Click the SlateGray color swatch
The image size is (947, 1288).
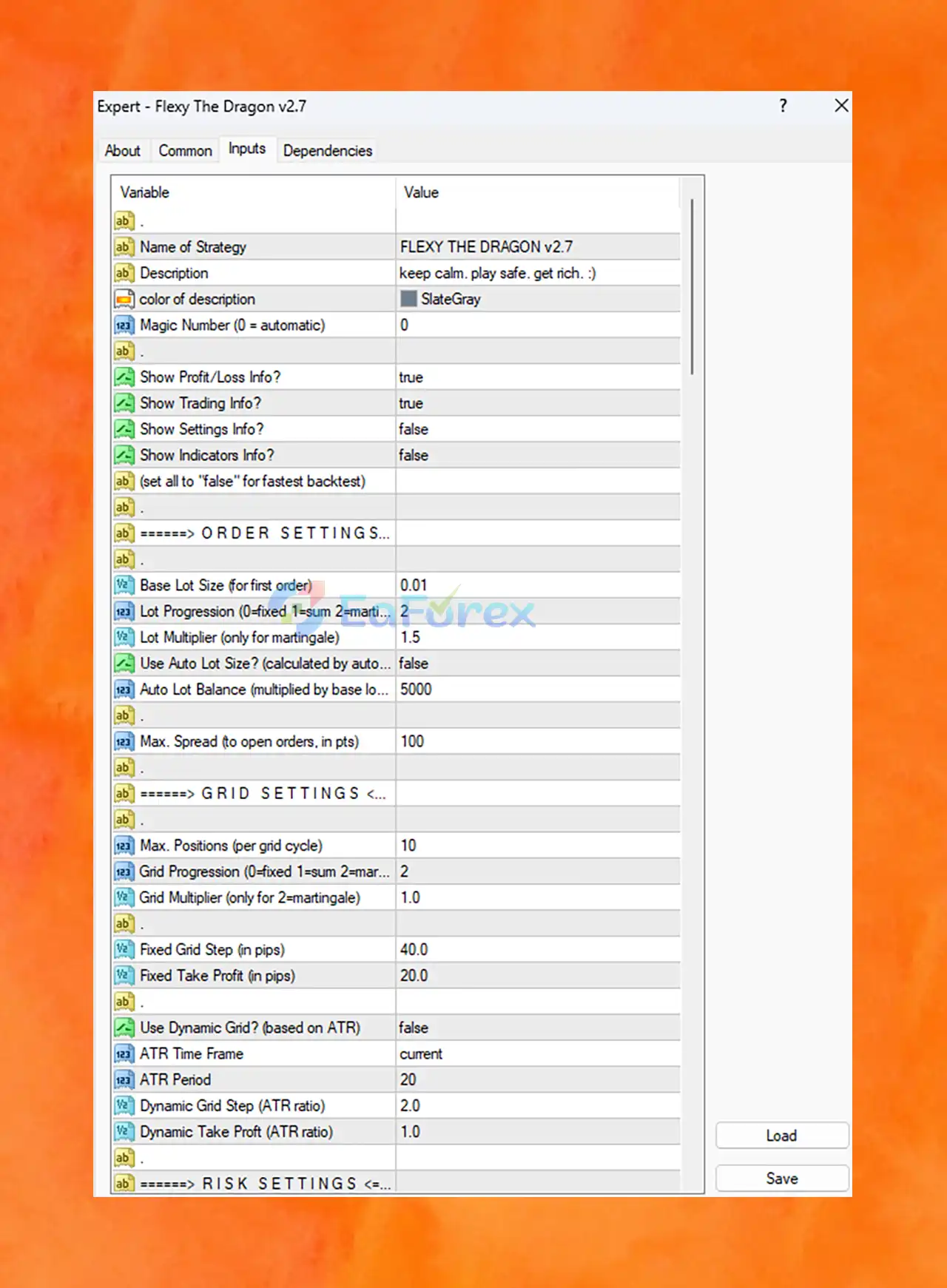click(408, 299)
